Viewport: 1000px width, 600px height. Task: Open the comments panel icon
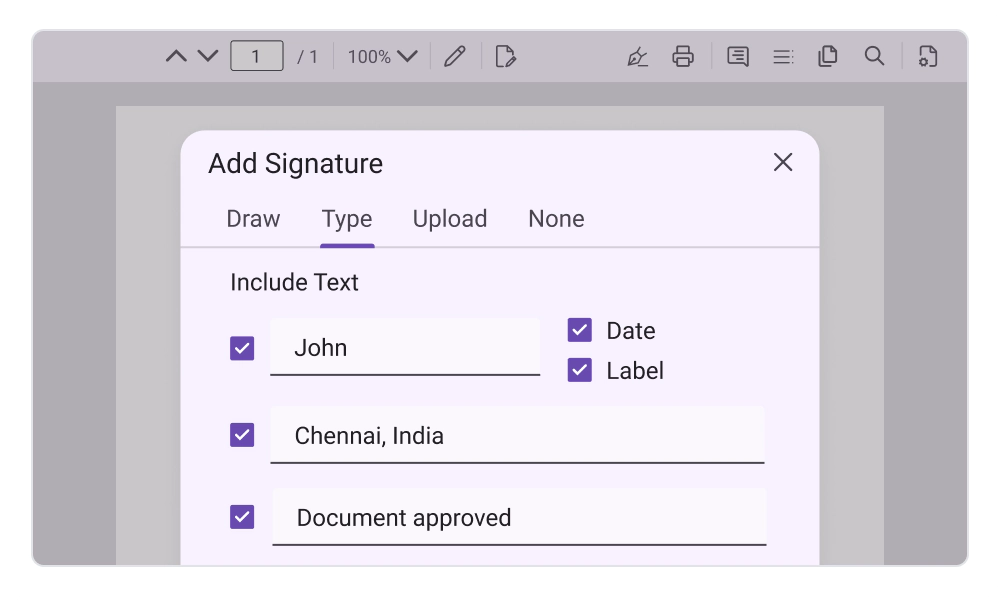pos(738,56)
